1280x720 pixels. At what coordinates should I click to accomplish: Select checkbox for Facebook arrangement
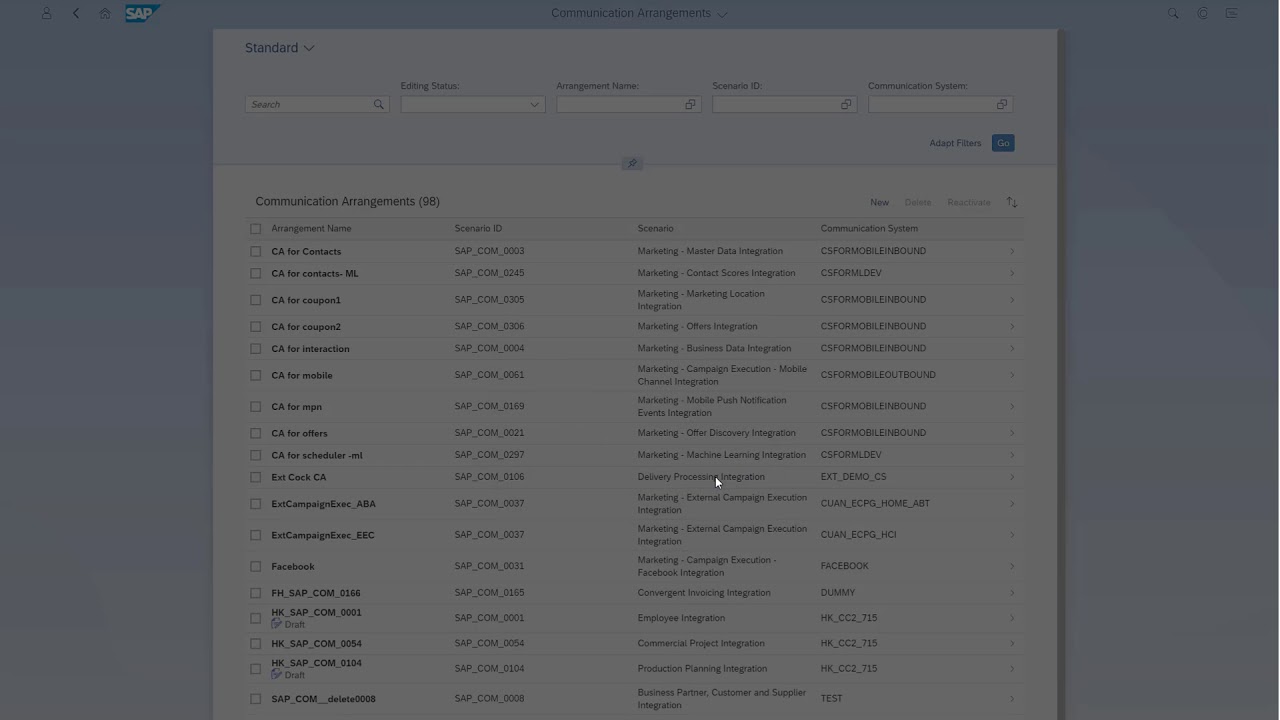(x=256, y=566)
